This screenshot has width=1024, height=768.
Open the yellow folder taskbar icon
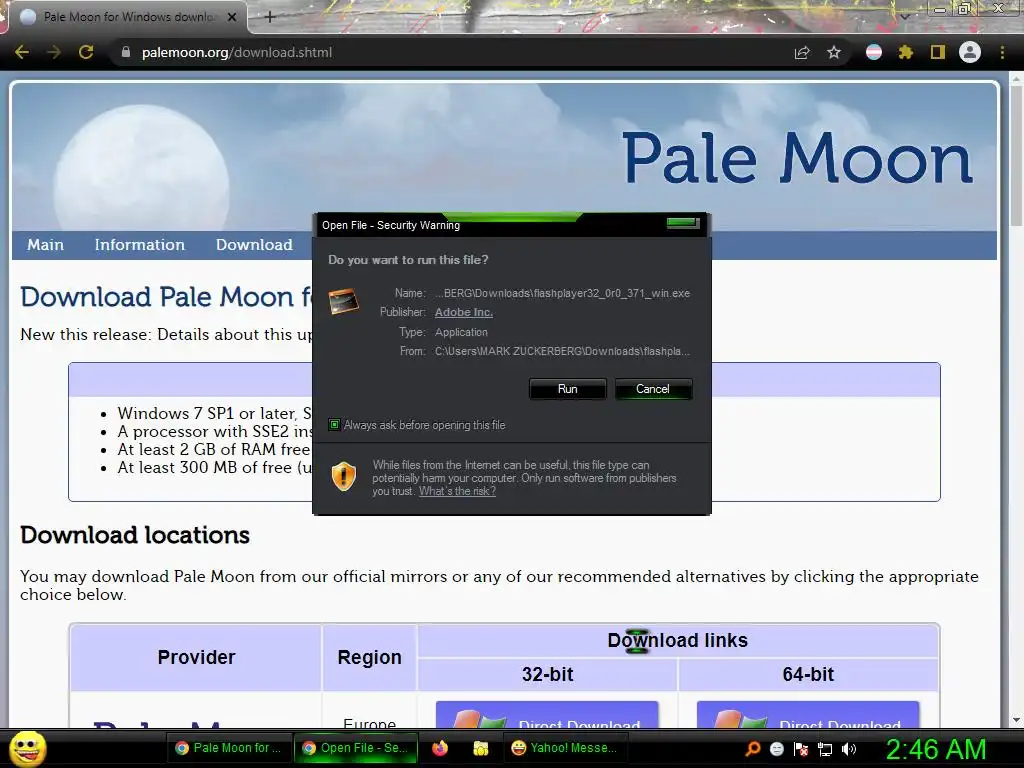[x=481, y=748]
